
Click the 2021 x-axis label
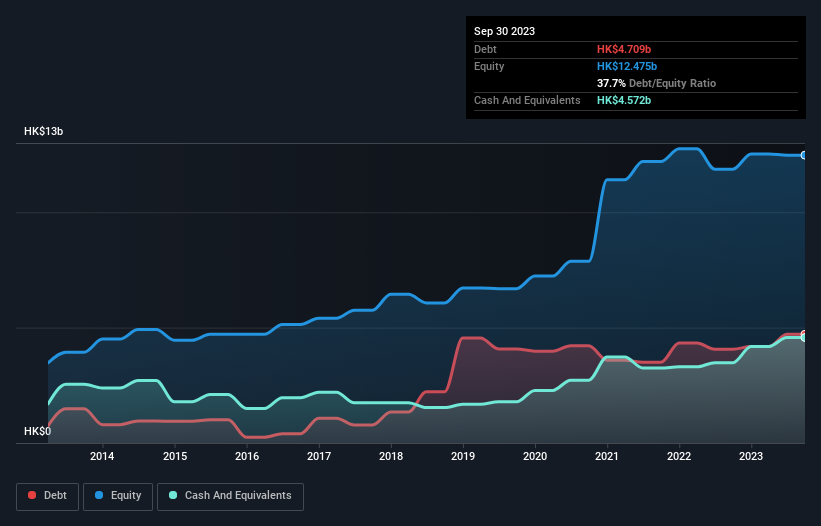click(607, 456)
